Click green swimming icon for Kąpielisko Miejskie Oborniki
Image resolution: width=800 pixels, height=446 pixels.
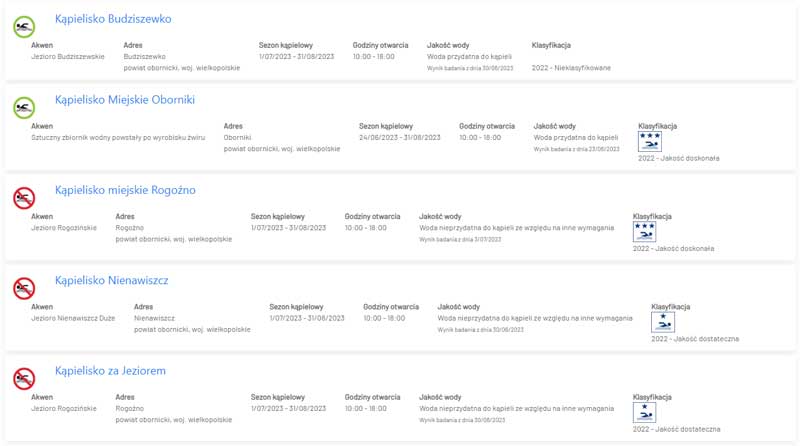(x=24, y=108)
